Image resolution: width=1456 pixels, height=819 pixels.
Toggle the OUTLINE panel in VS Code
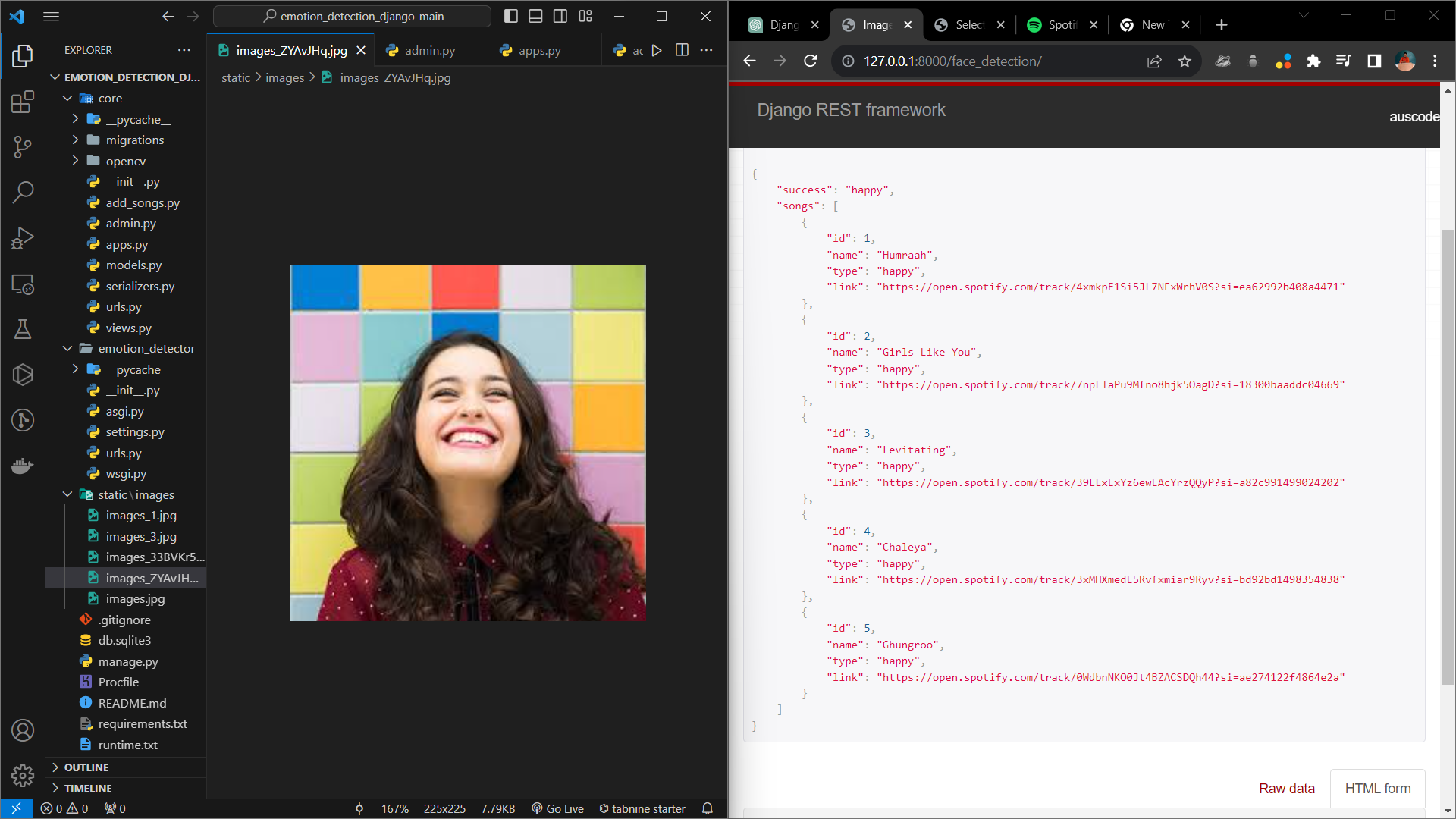pos(86,767)
